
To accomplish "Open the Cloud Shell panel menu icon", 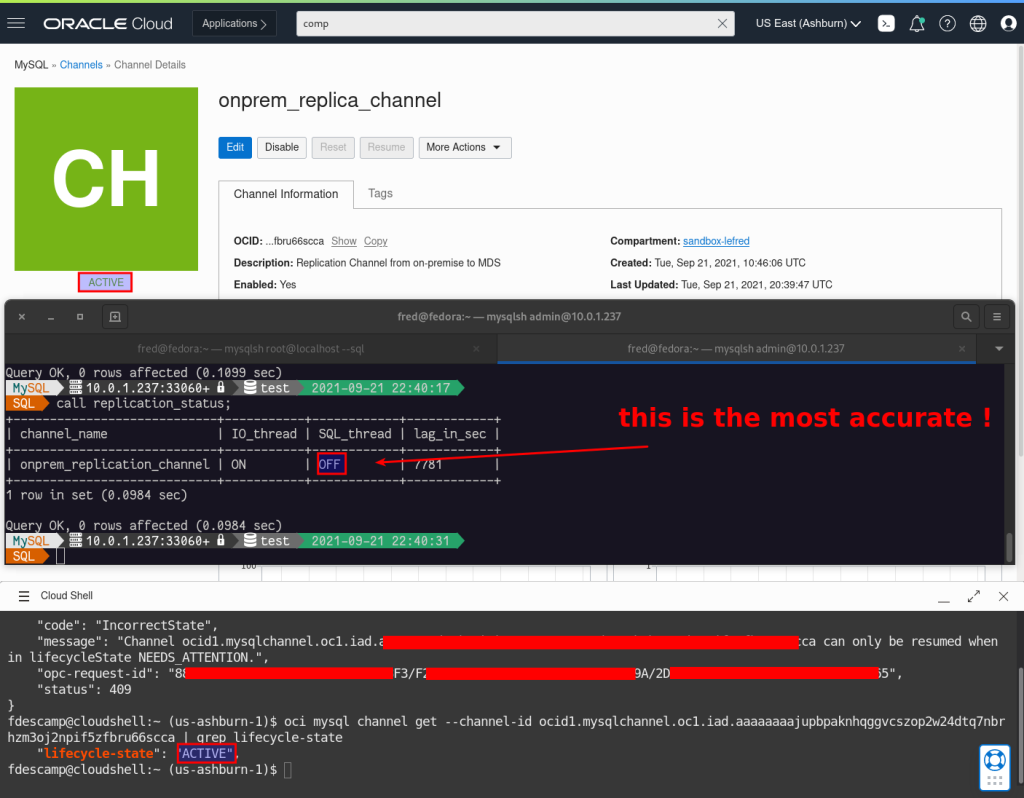I will click(24, 596).
